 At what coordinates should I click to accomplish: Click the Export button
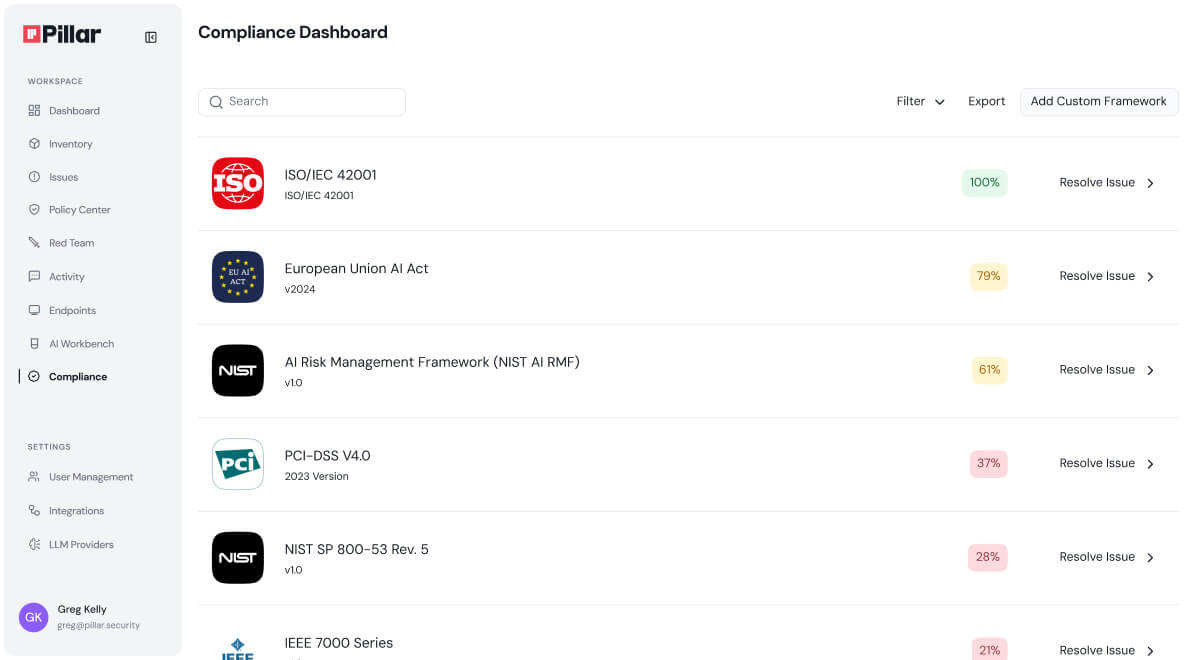point(987,102)
